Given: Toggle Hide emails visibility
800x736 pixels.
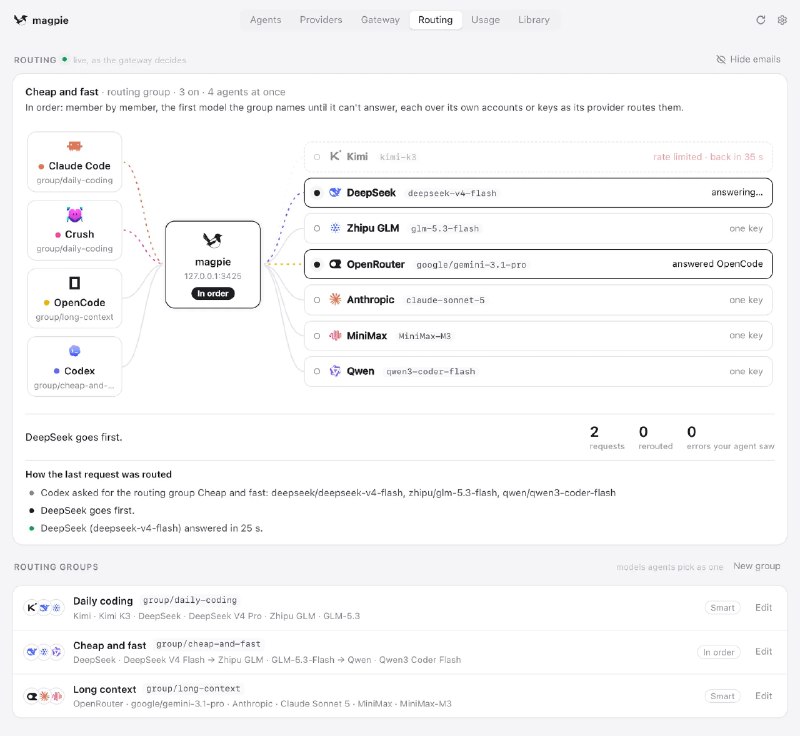Looking at the screenshot, I should coord(748,59).
